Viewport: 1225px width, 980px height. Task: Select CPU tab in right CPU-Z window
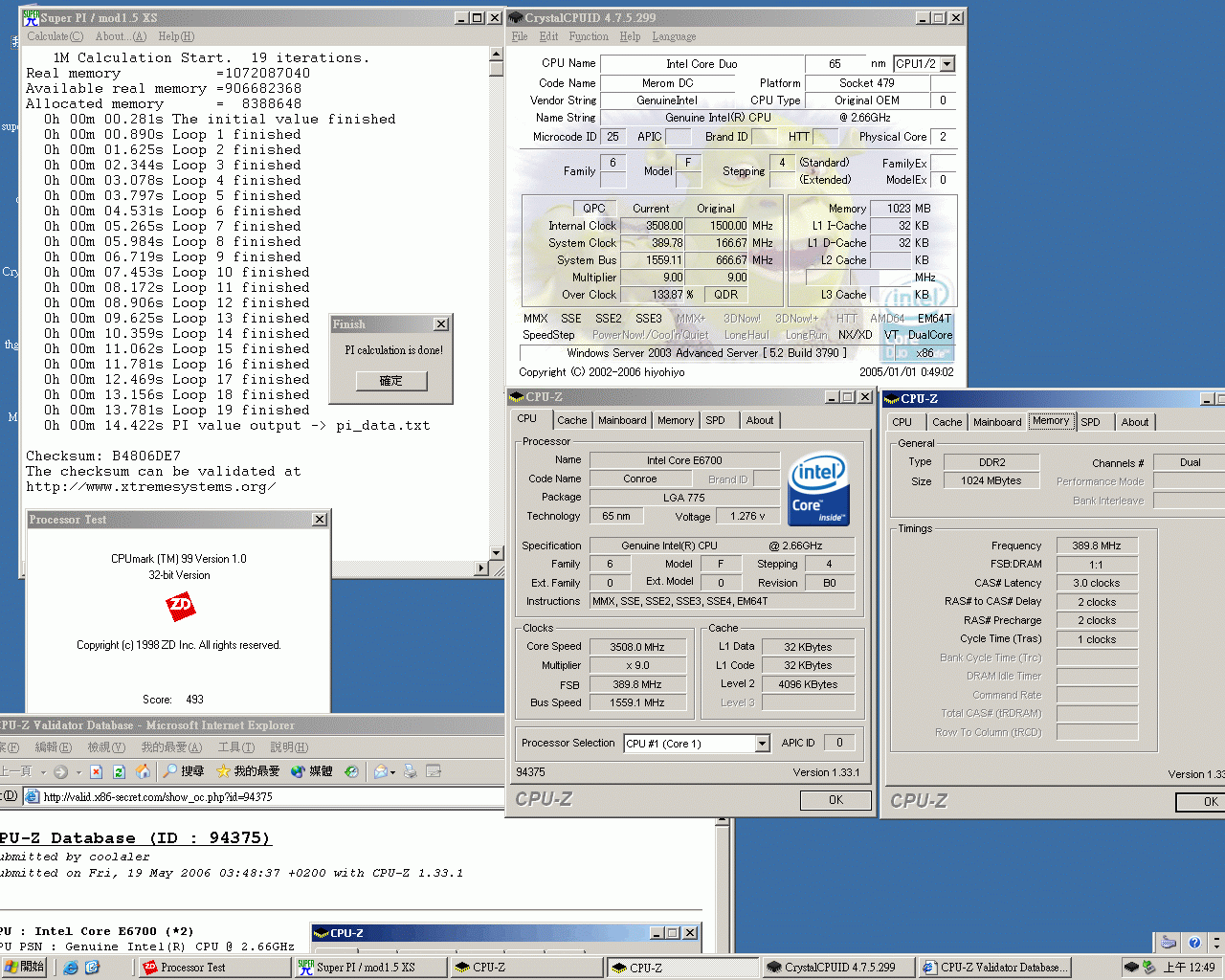(x=902, y=422)
